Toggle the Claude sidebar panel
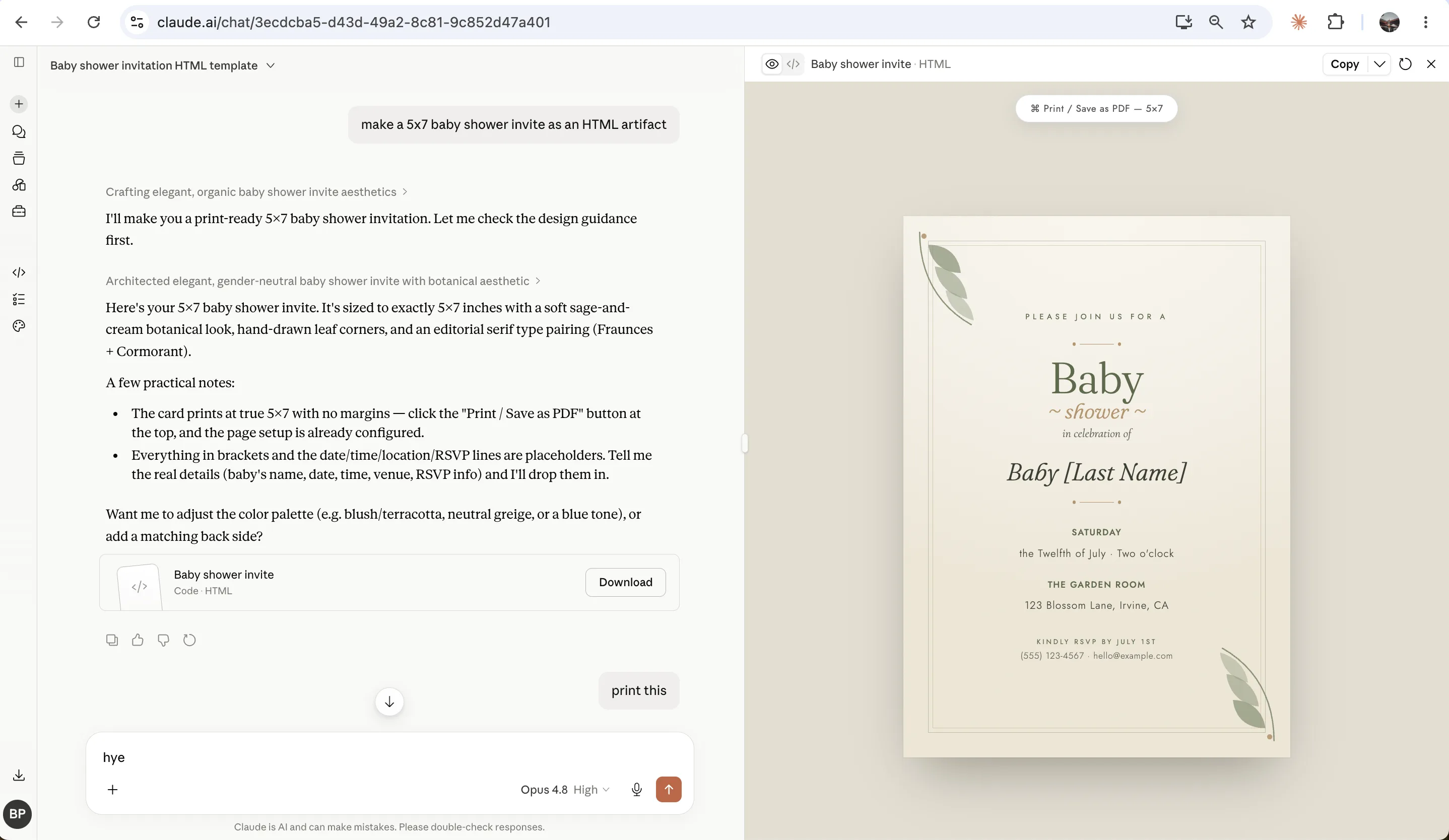This screenshot has height=840, width=1449. pyautogui.click(x=19, y=62)
